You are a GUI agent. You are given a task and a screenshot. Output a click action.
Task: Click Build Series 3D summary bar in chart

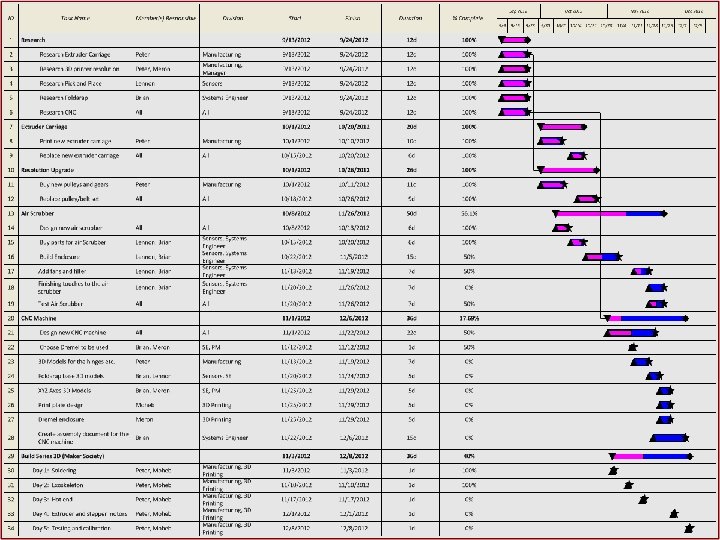tap(651, 456)
